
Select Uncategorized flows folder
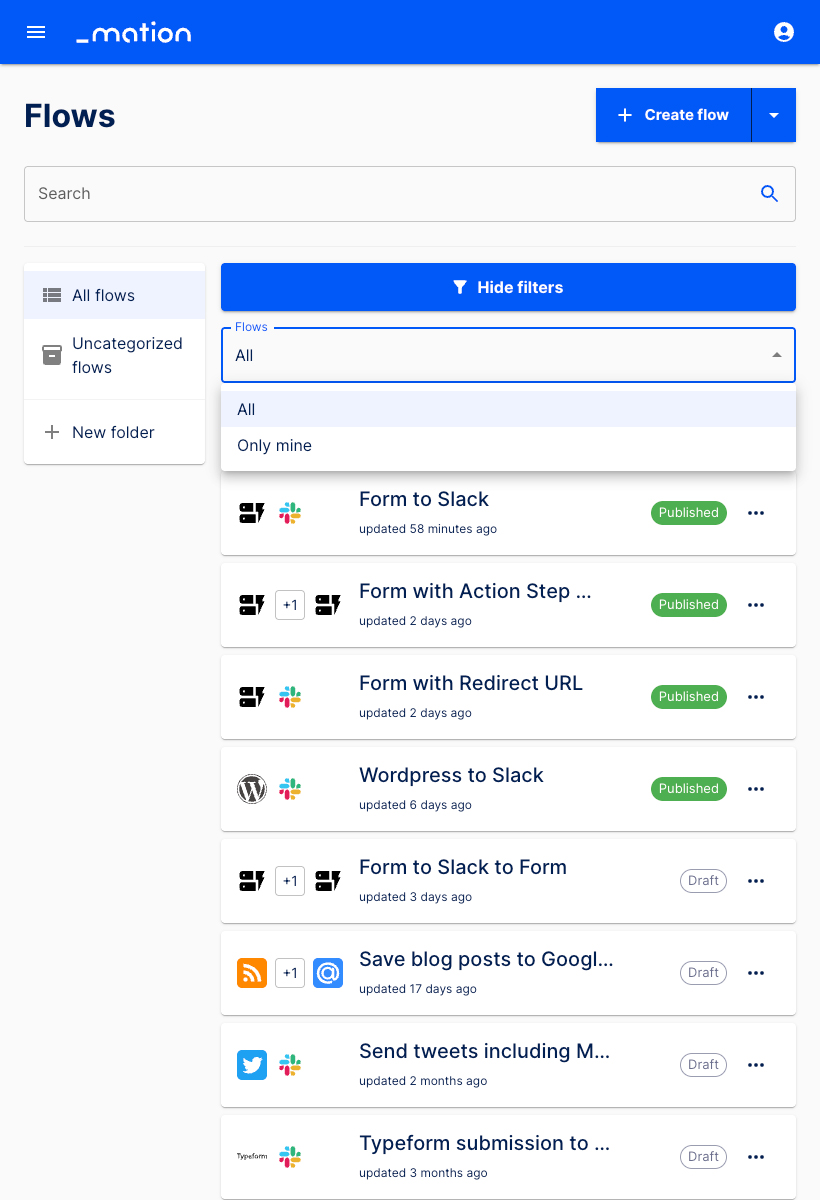click(x=126, y=355)
